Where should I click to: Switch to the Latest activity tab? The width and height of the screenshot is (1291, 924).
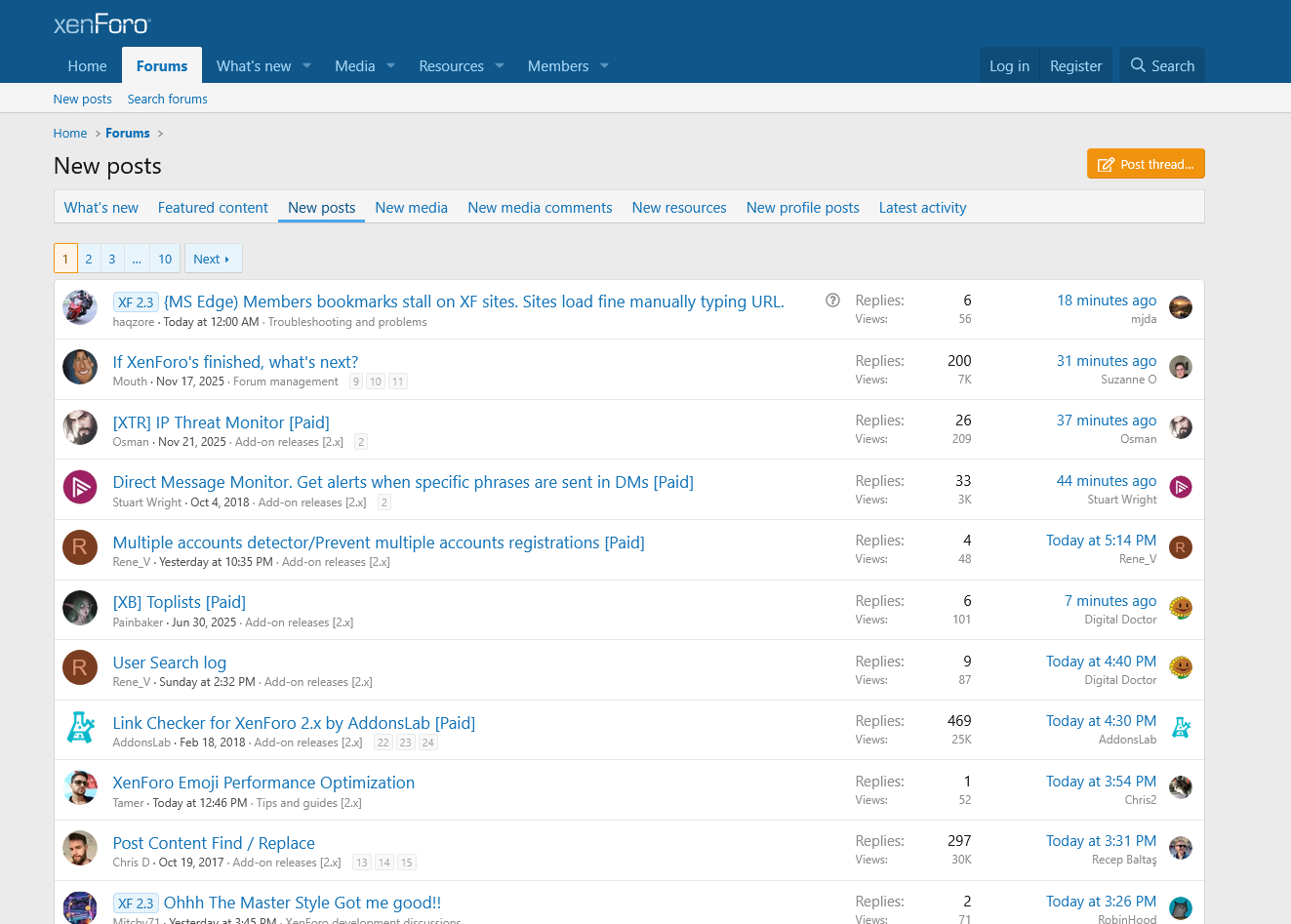[922, 208]
